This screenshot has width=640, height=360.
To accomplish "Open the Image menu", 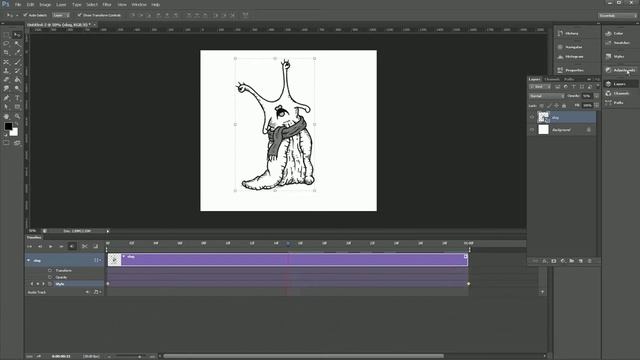I will click(x=45, y=4).
